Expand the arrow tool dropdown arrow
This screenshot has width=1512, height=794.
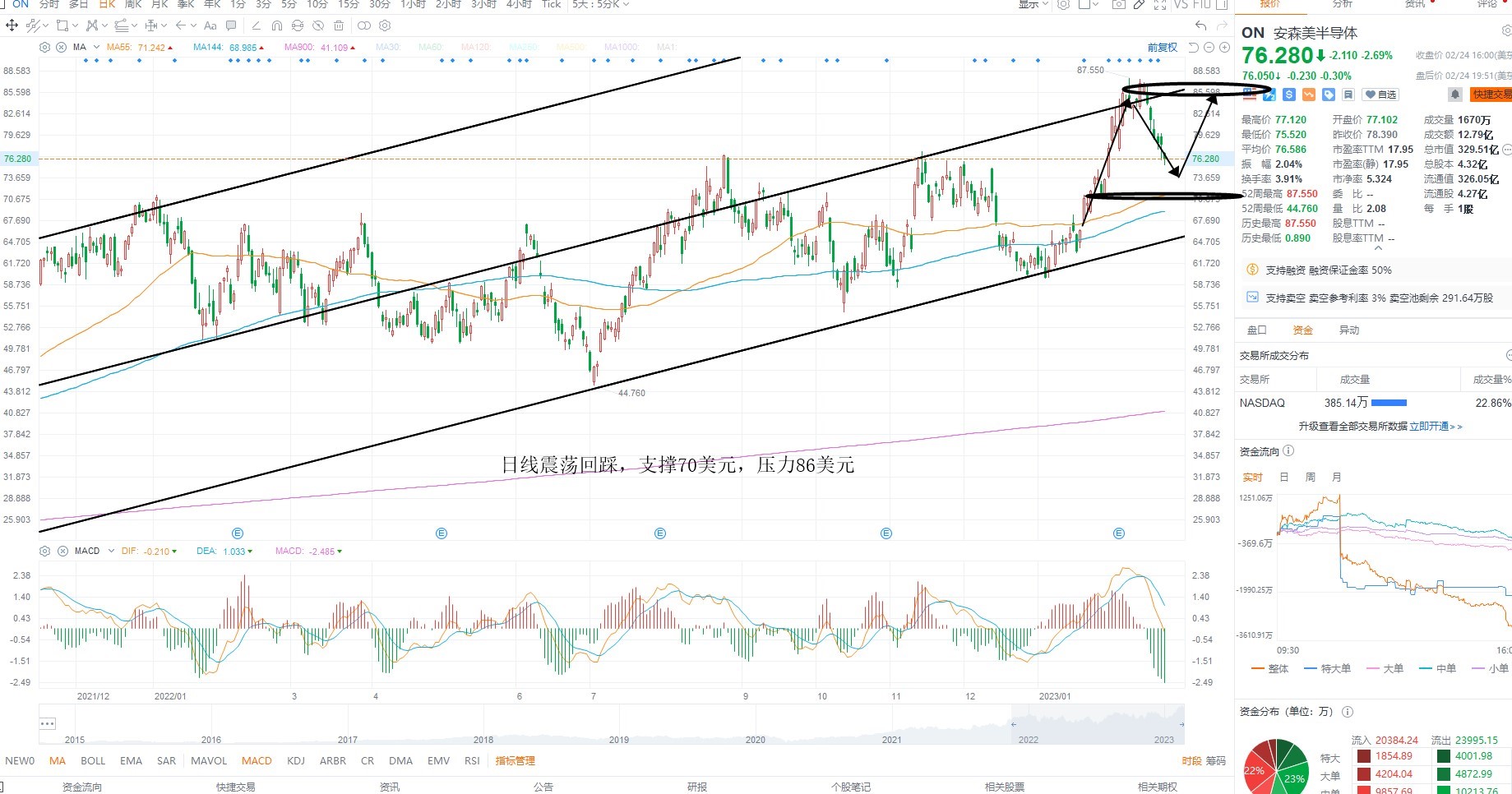[x=193, y=25]
